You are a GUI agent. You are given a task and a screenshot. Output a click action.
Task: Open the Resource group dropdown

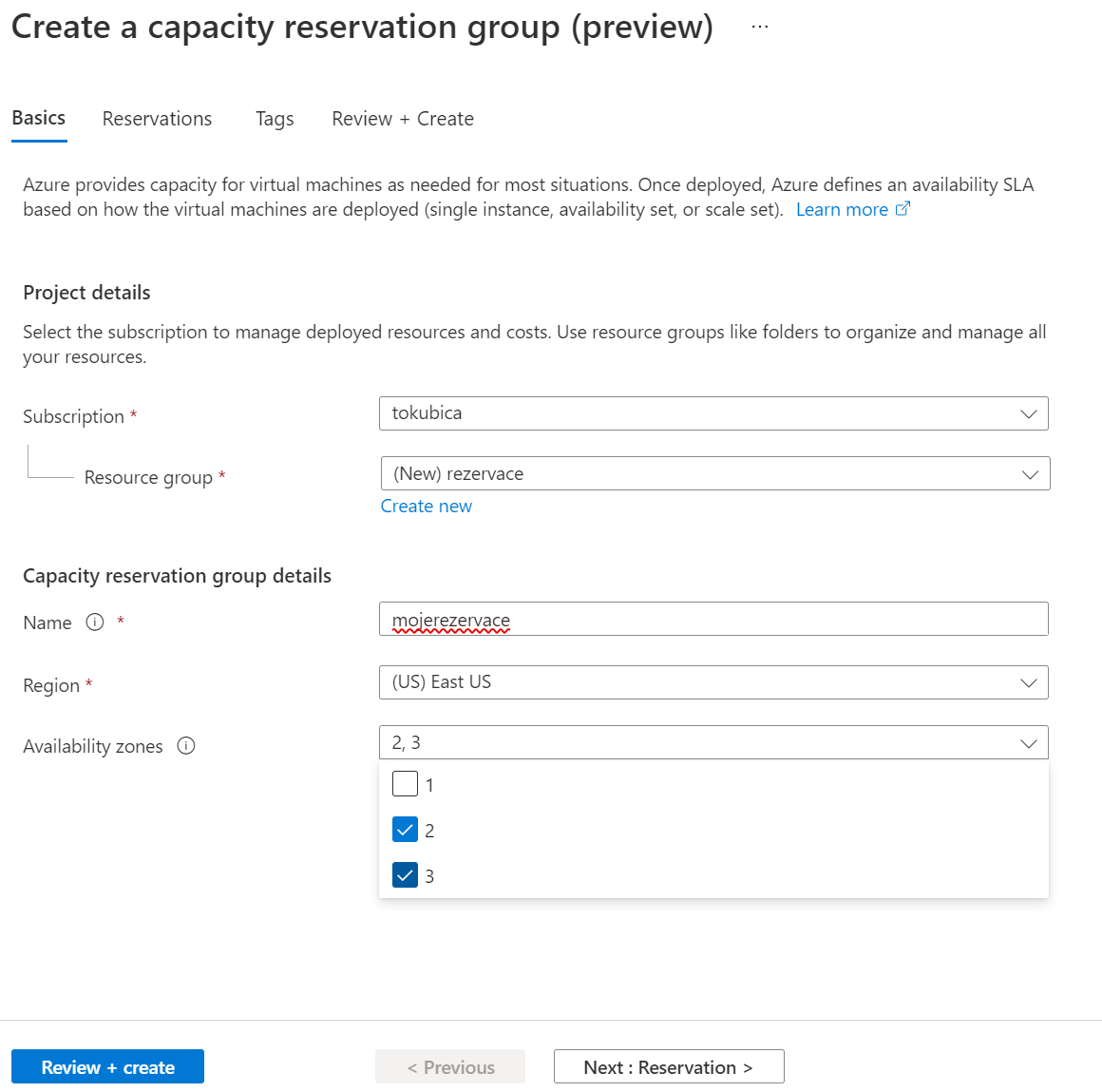(714, 474)
